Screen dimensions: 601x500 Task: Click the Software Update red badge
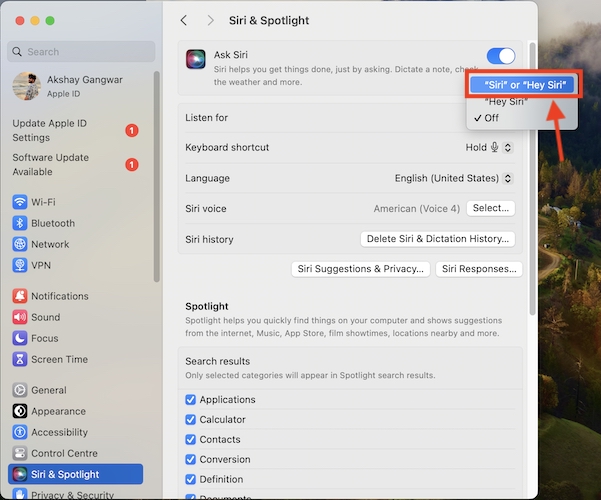tap(131, 164)
